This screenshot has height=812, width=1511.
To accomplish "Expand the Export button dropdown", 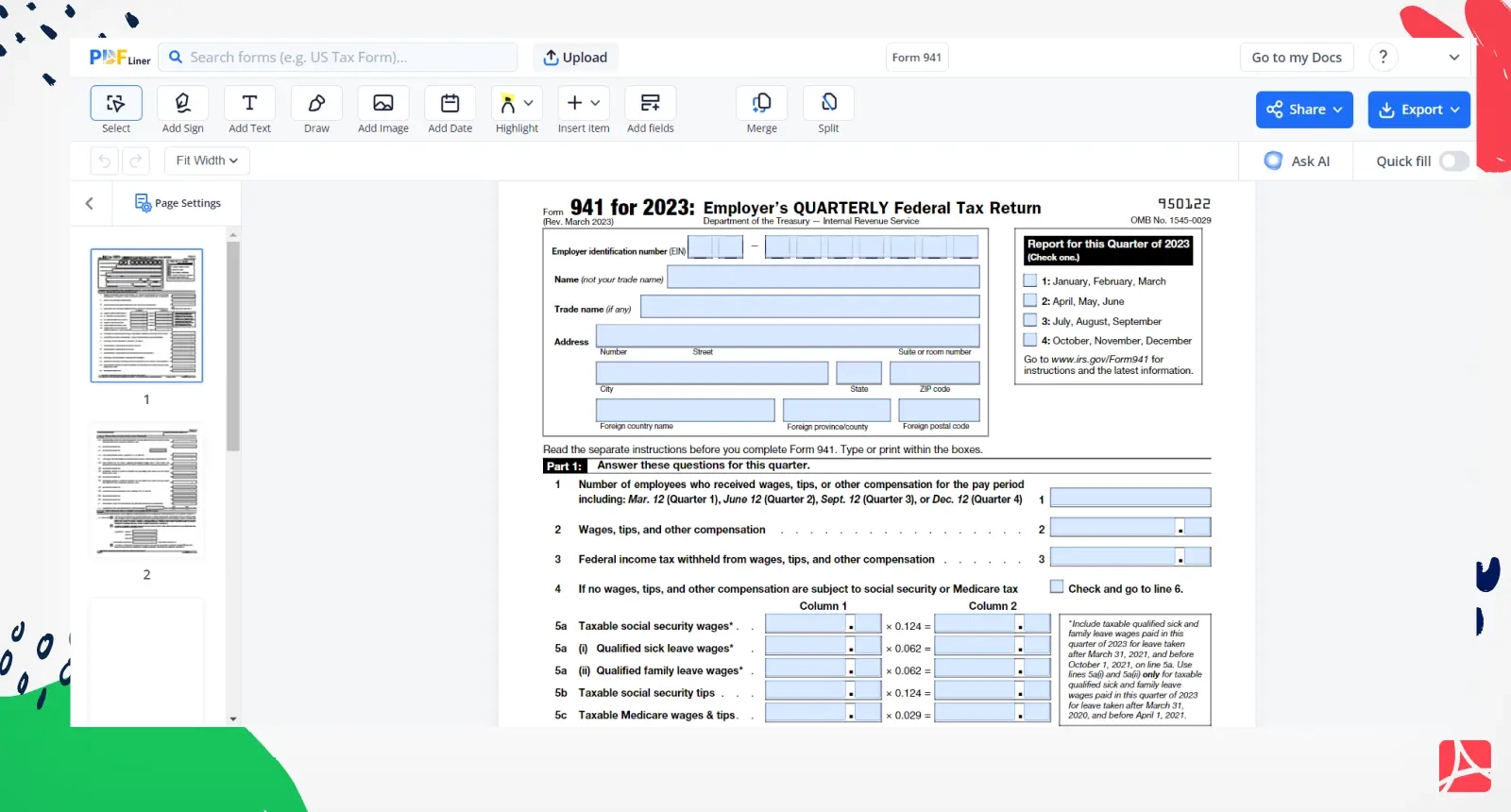I will [x=1455, y=110].
